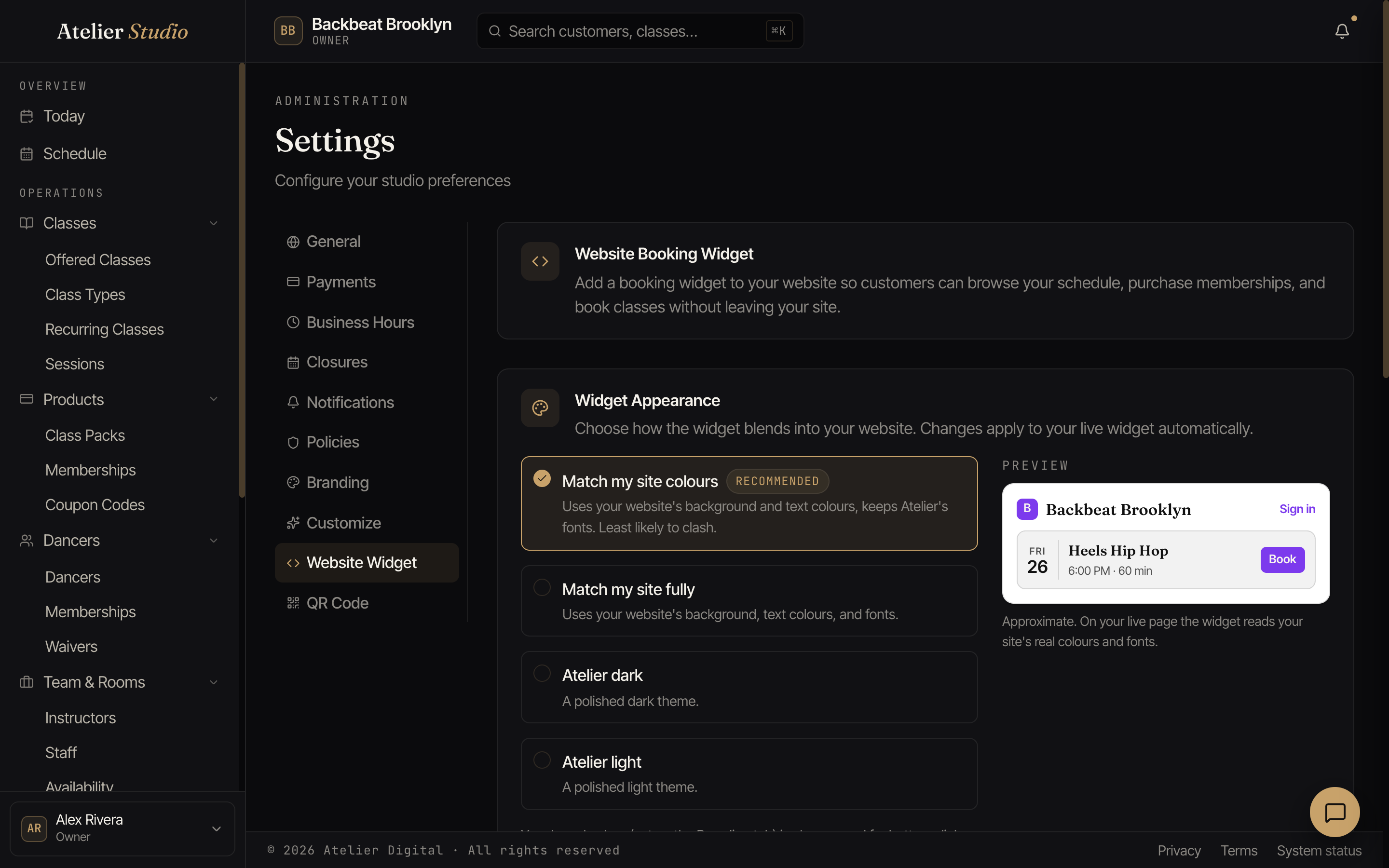Click the QR Code icon
Screen dimensions: 1389x868
293,603
